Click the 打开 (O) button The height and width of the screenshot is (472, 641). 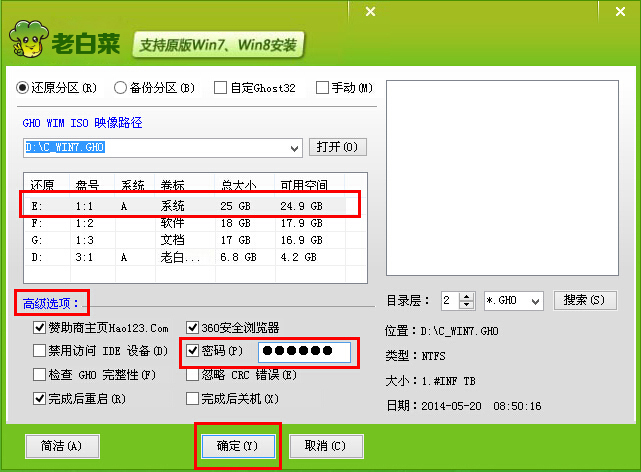point(338,147)
